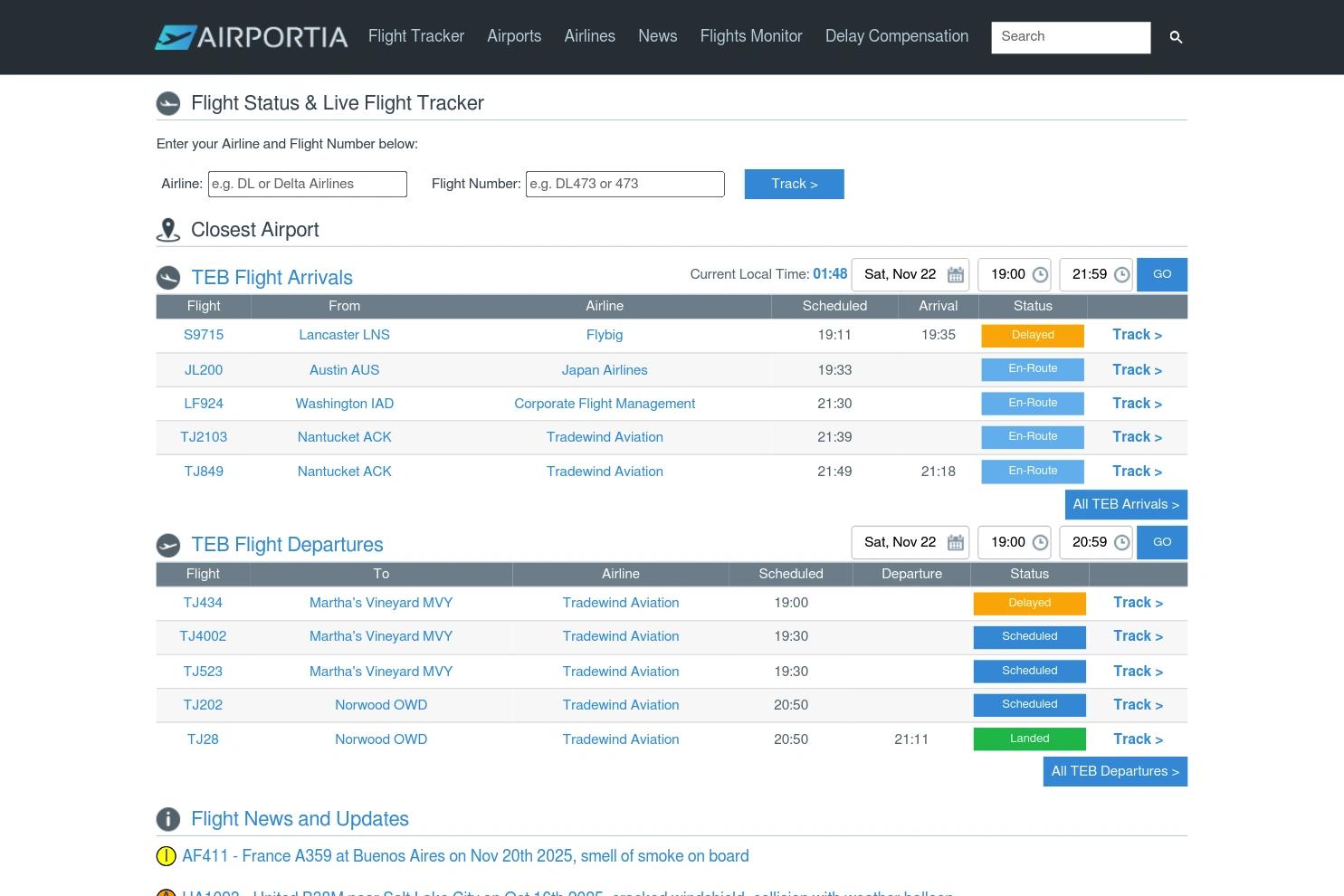
Task: Focus the Search input box
Action: tap(1071, 37)
